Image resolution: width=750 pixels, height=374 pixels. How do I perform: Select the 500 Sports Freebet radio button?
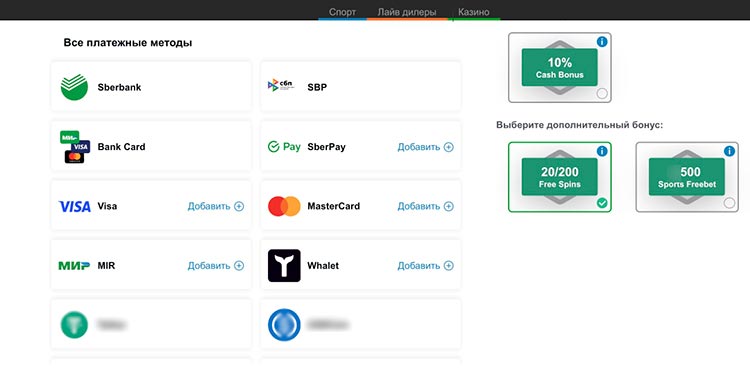coord(729,203)
